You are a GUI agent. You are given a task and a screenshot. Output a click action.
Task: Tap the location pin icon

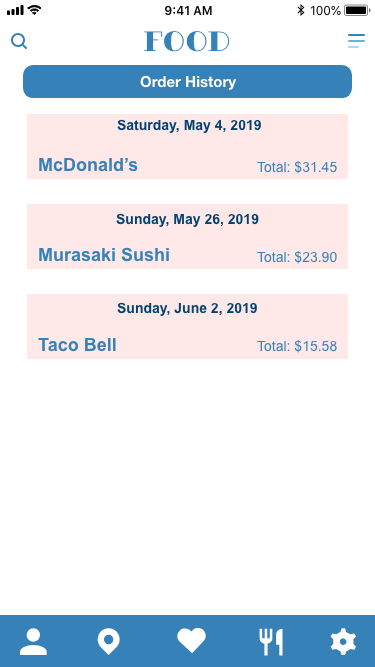click(108, 642)
